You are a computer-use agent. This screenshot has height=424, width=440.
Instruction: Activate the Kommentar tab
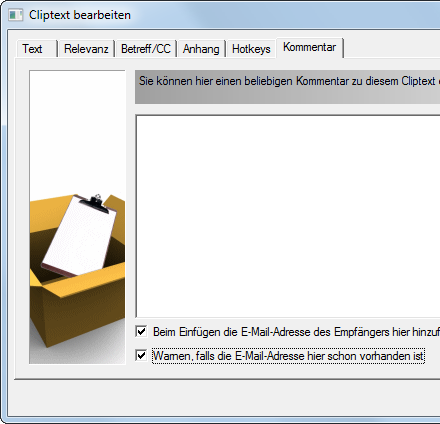[x=310, y=48]
